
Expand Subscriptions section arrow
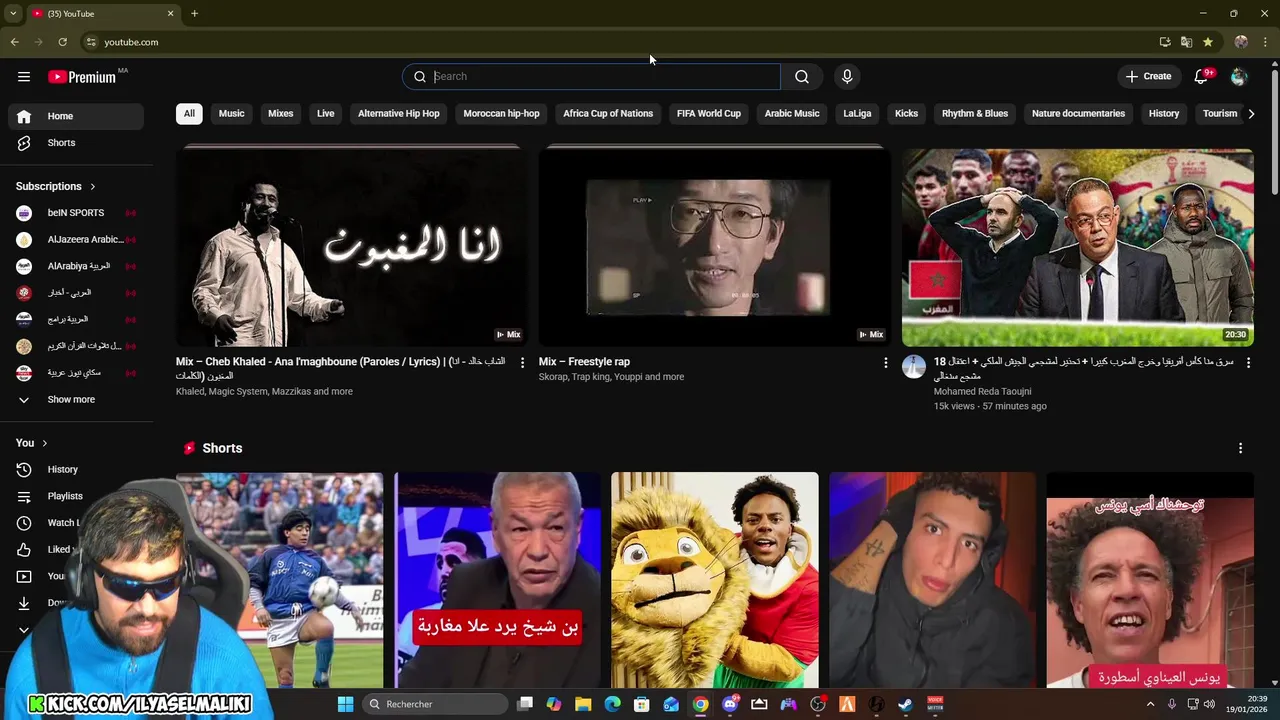pyautogui.click(x=92, y=186)
